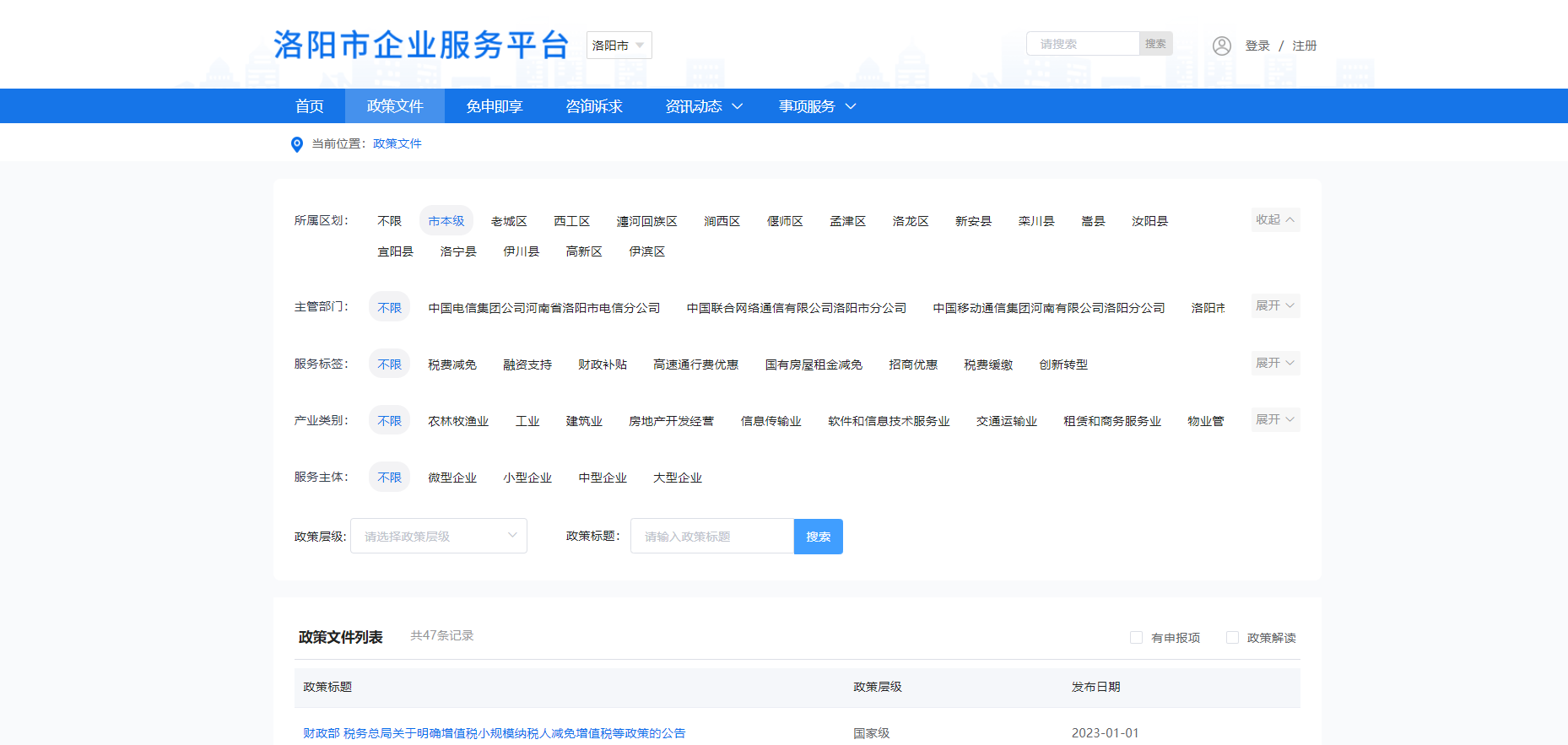The width and height of the screenshot is (1568, 745).
Task: Click the 政策文件 breadcrumb link
Action: (397, 143)
